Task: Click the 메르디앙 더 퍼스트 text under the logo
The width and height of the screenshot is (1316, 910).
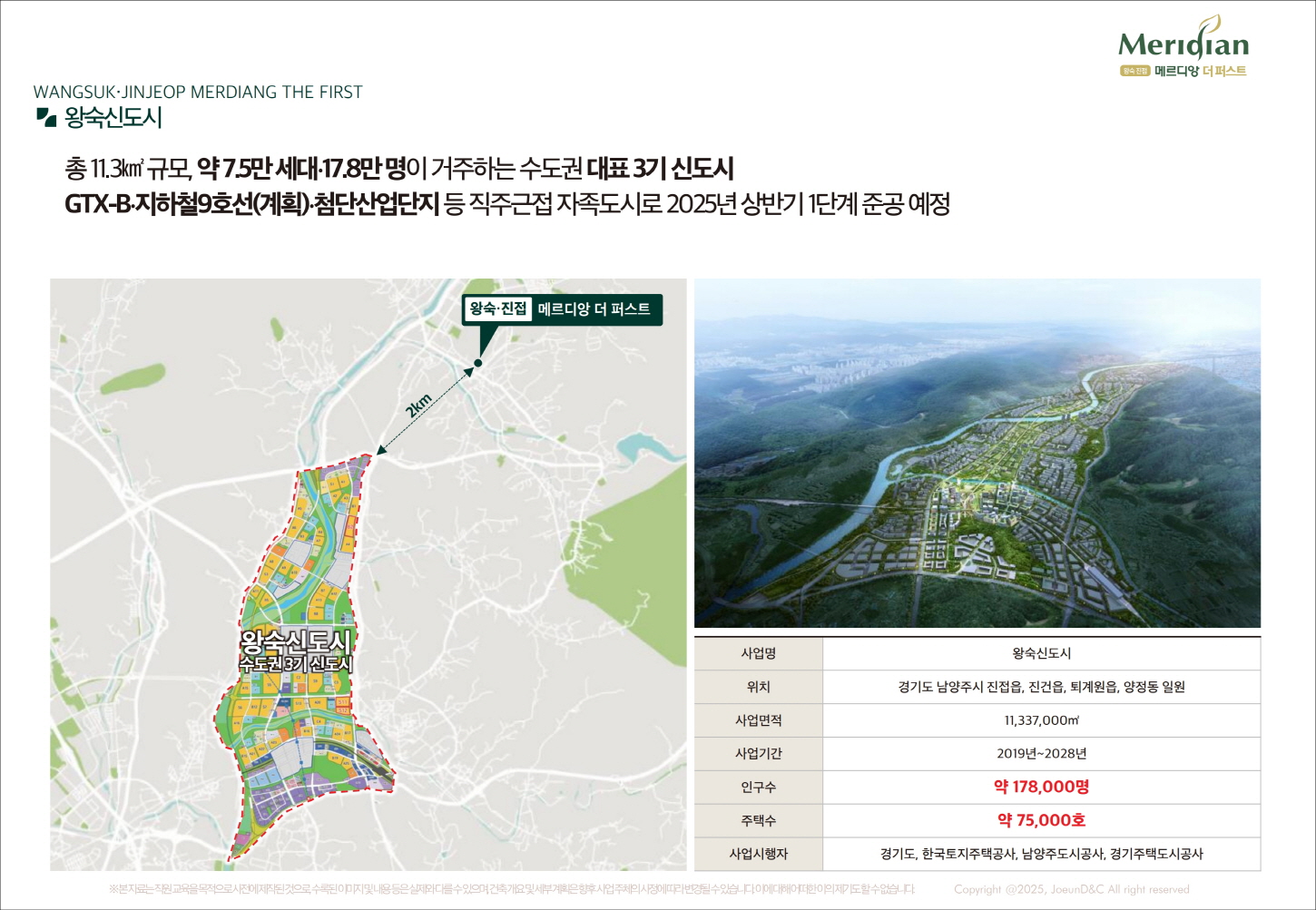Action: coord(1201,71)
